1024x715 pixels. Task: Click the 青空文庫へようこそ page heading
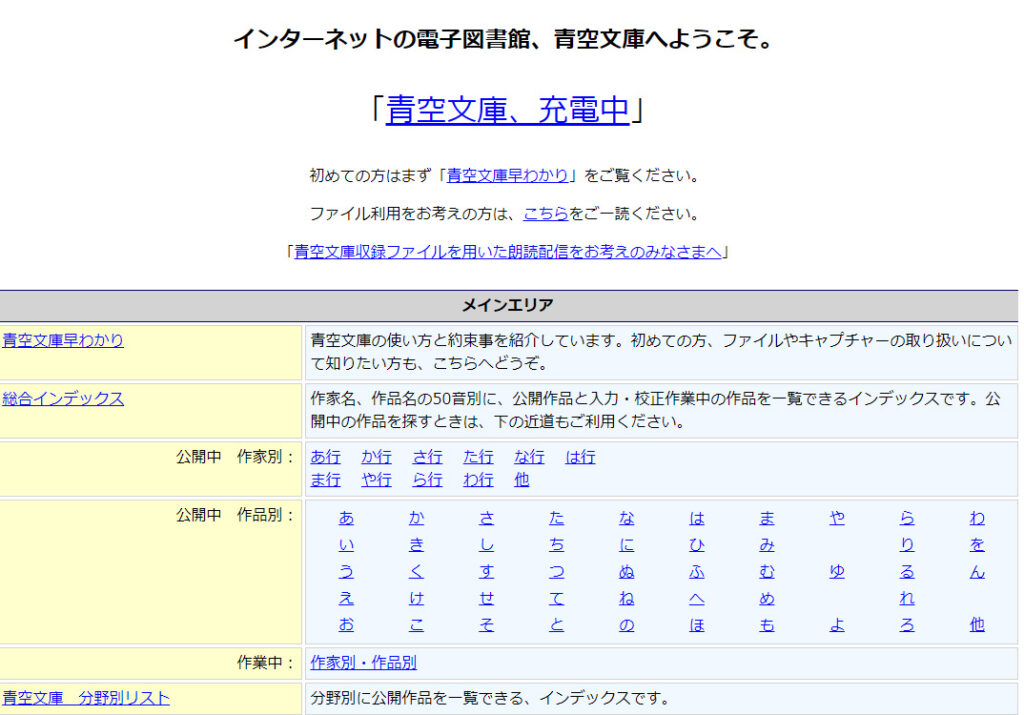[503, 39]
